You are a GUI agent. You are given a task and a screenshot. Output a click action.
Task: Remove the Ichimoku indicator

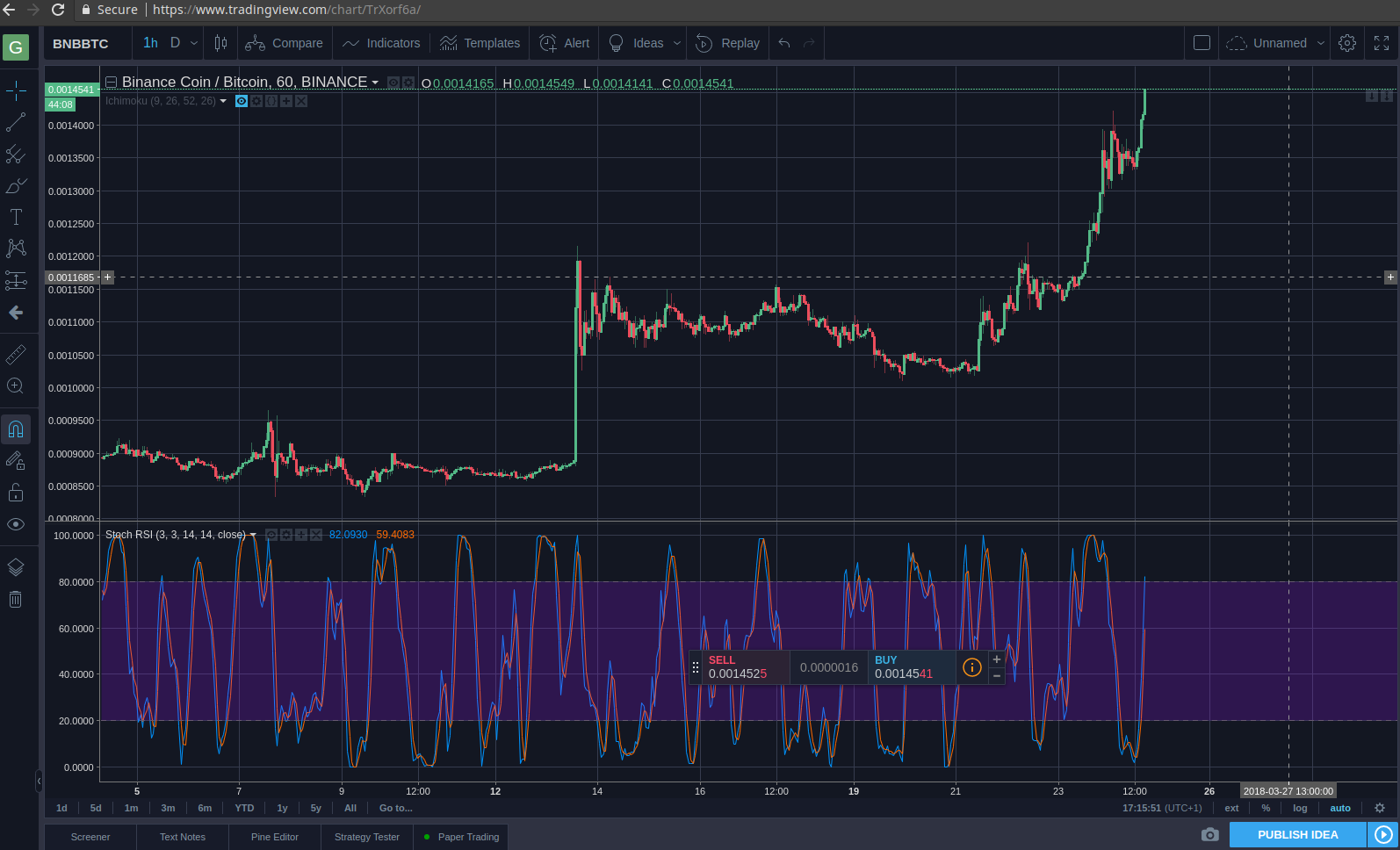click(301, 101)
